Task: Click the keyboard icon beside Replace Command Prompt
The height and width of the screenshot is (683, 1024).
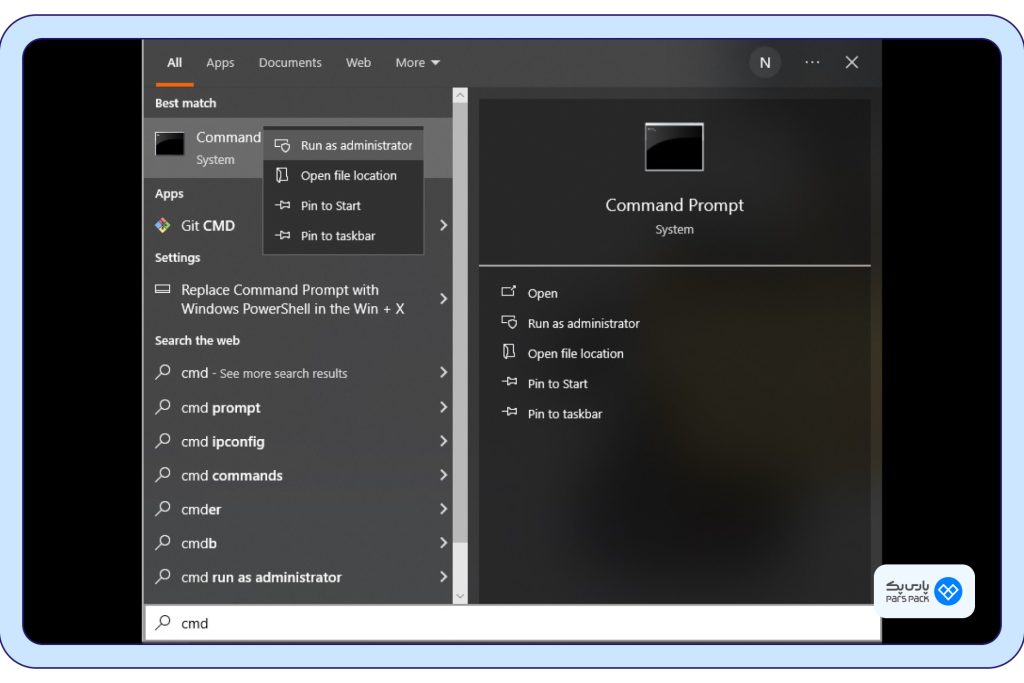Action: click(163, 289)
